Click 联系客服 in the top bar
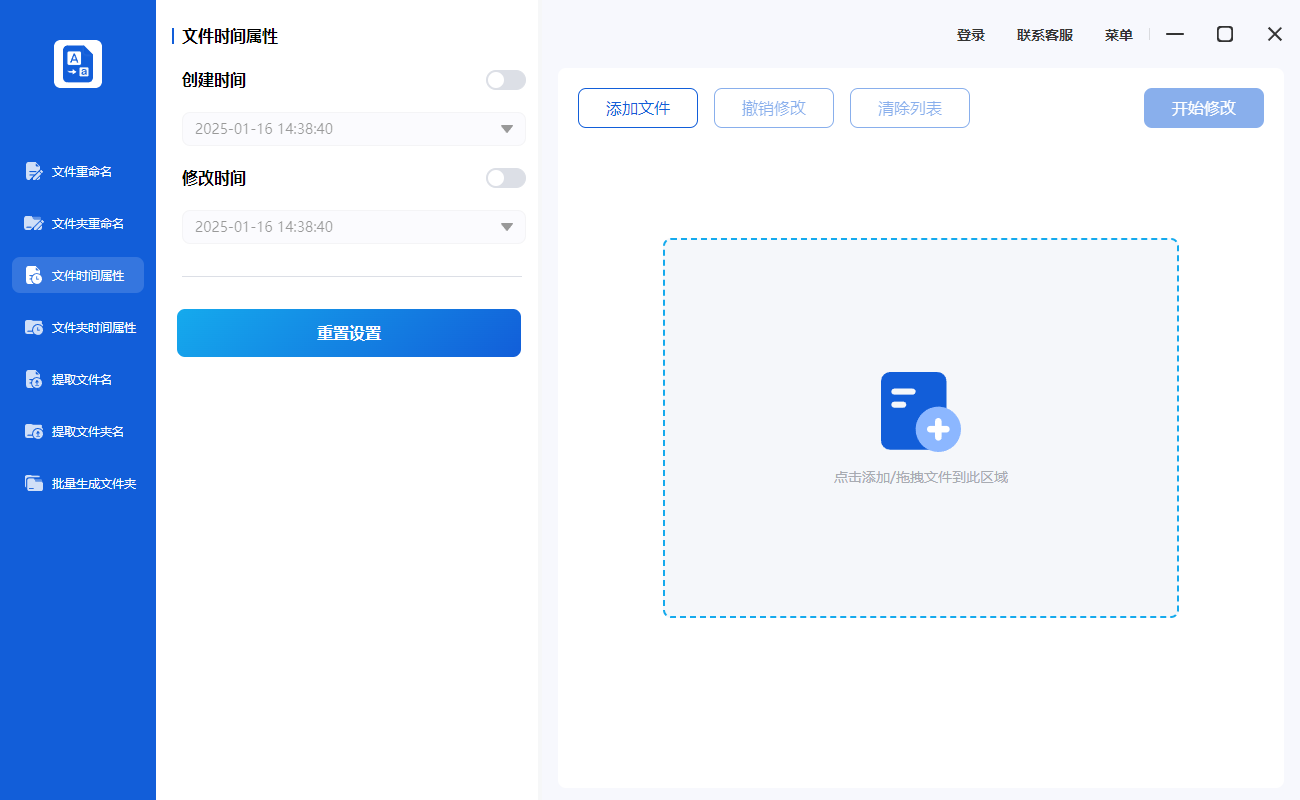Viewport: 1300px width, 800px height. [x=1043, y=34]
